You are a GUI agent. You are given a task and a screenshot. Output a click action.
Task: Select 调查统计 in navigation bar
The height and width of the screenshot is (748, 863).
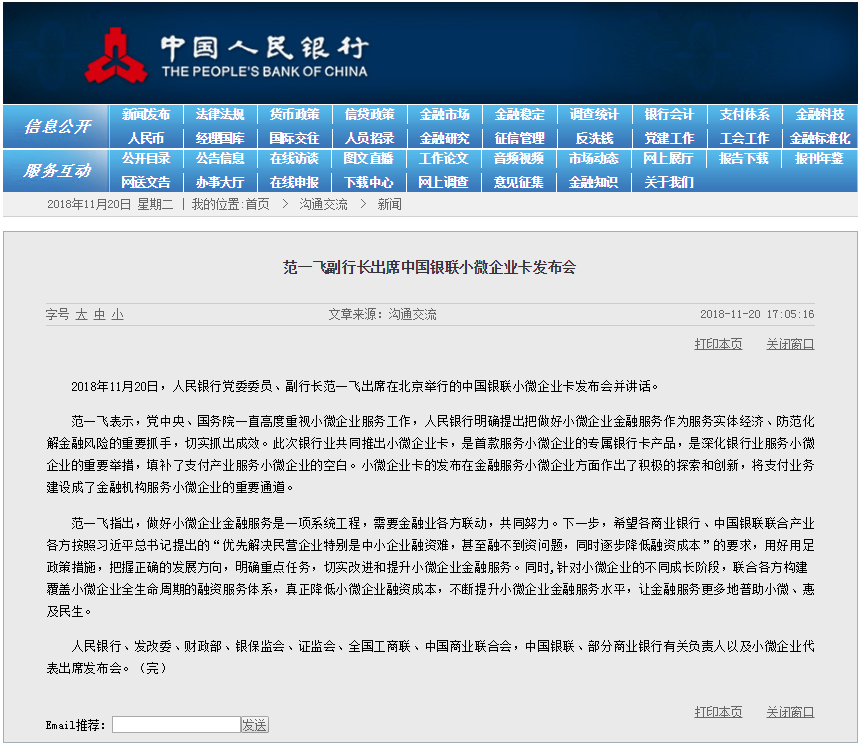coord(594,115)
